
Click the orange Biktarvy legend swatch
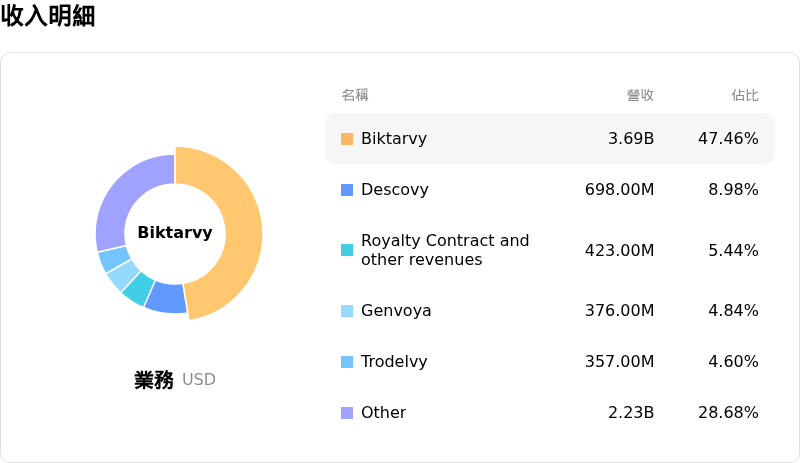[347, 139]
